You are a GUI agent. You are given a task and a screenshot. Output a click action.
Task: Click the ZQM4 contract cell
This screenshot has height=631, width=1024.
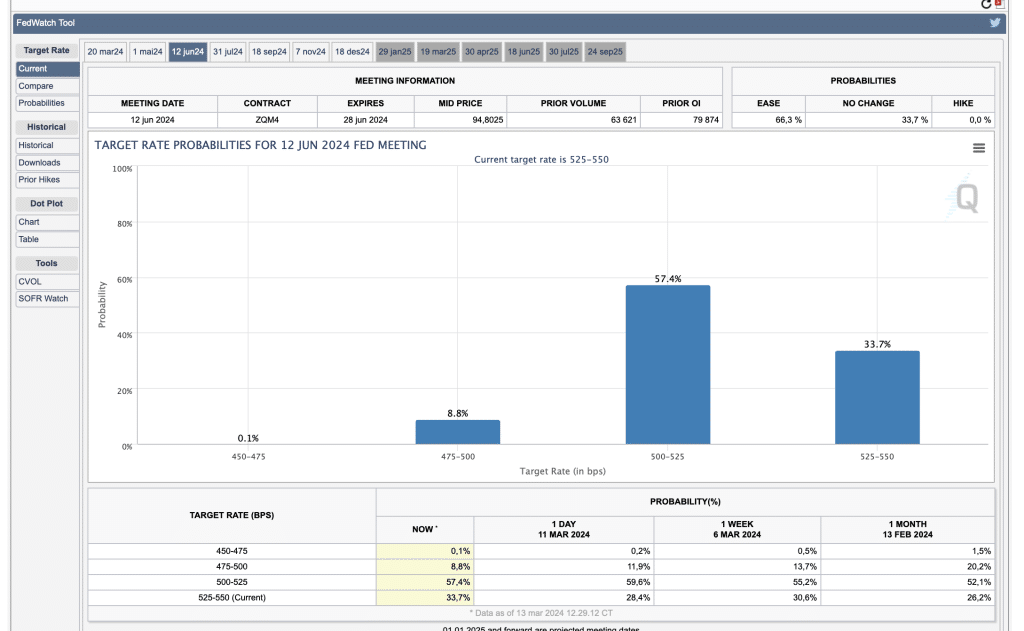pyautogui.click(x=267, y=120)
